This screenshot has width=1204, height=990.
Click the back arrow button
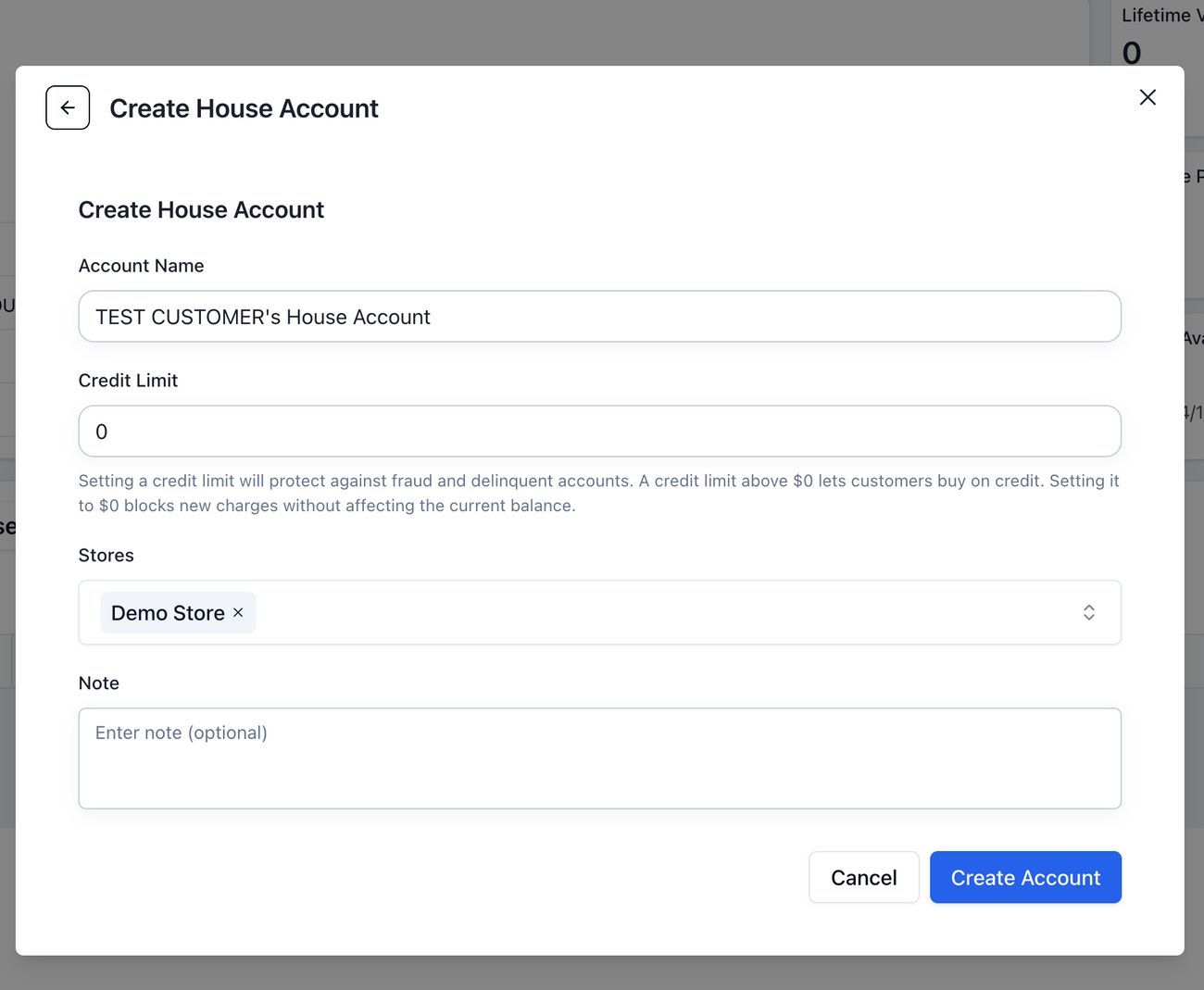[x=68, y=107]
